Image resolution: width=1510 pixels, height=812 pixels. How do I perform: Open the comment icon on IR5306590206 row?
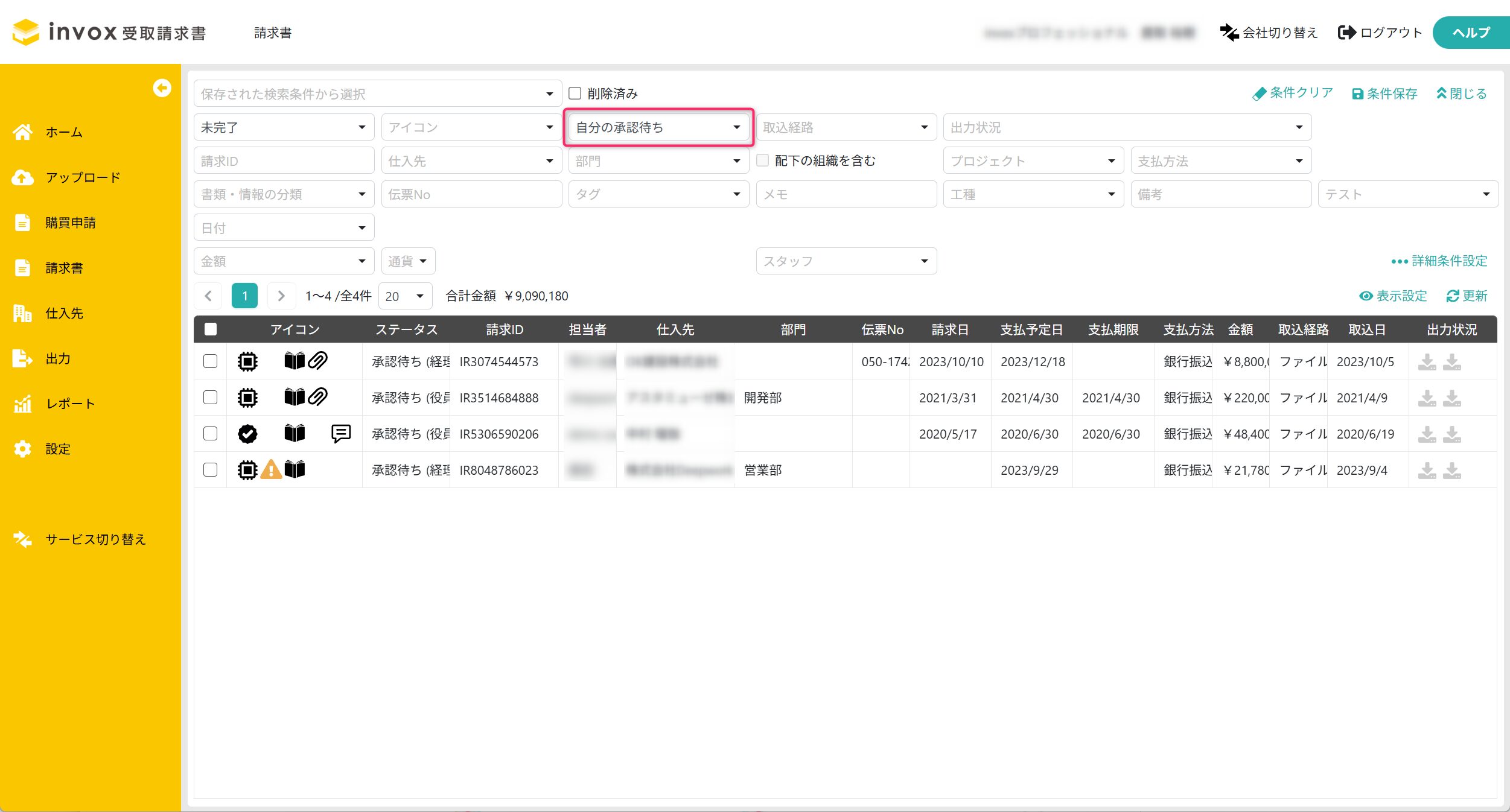340,433
